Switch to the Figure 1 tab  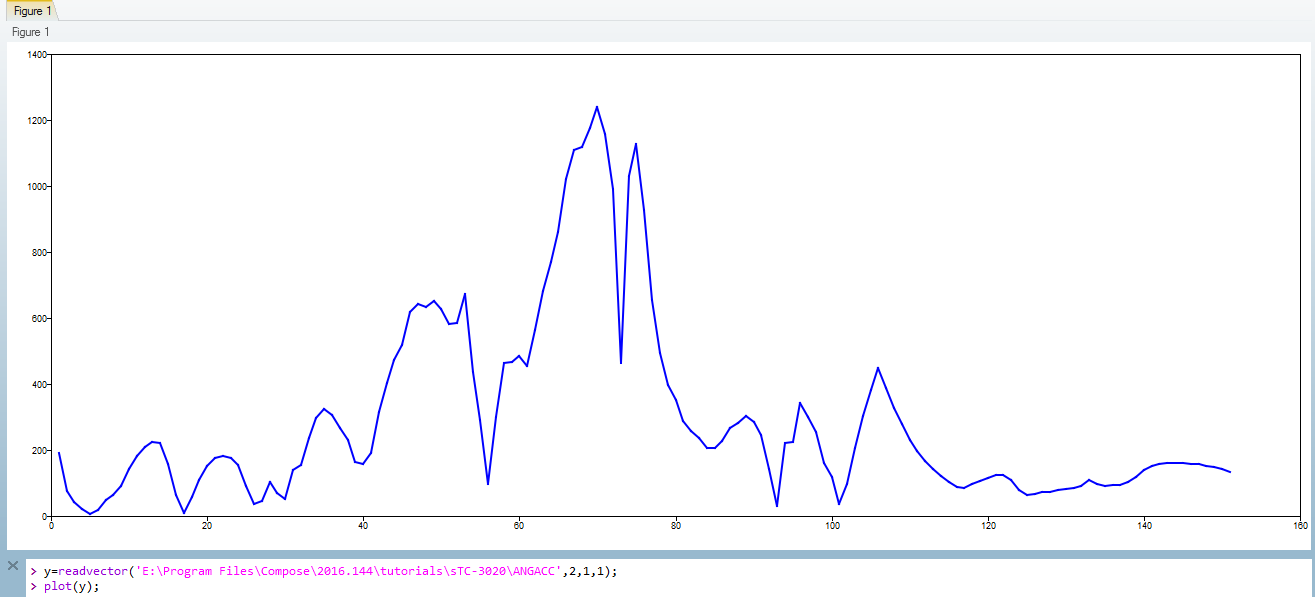pyautogui.click(x=31, y=10)
